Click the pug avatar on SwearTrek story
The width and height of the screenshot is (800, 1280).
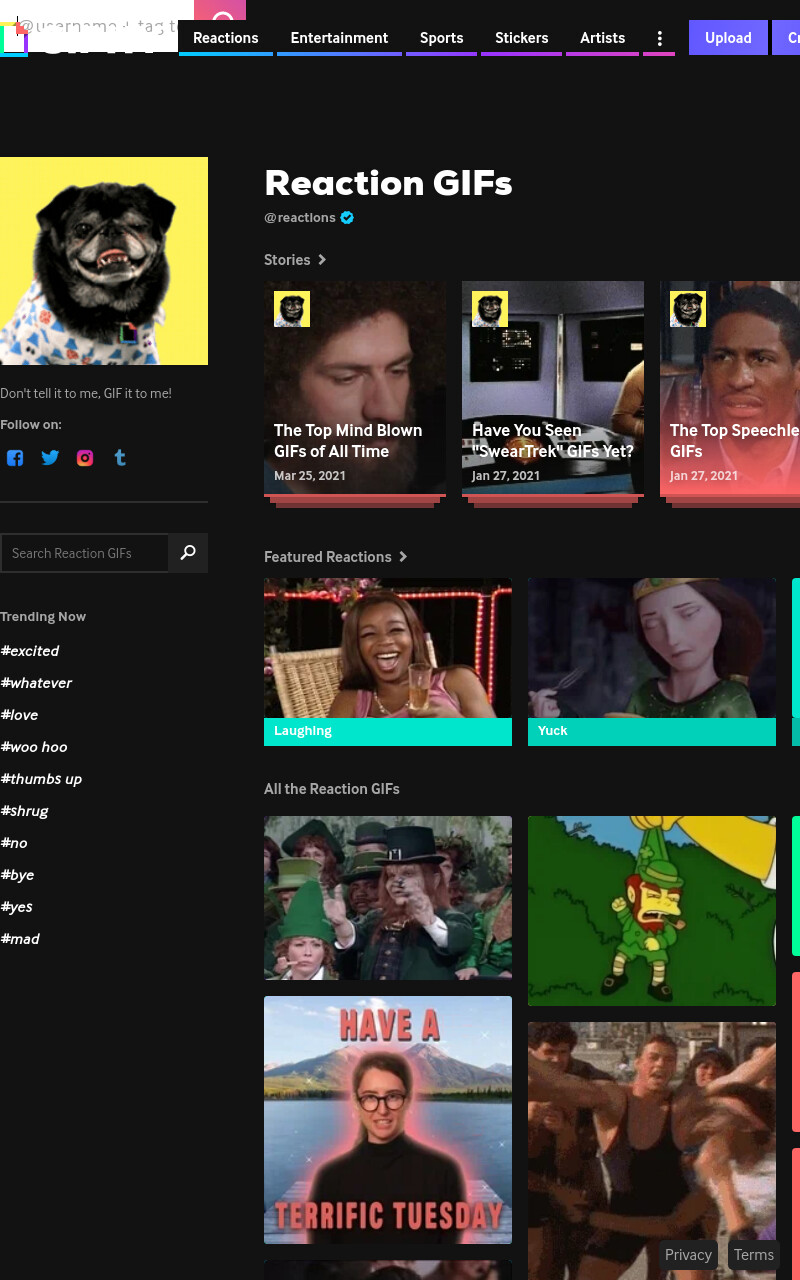pos(490,309)
